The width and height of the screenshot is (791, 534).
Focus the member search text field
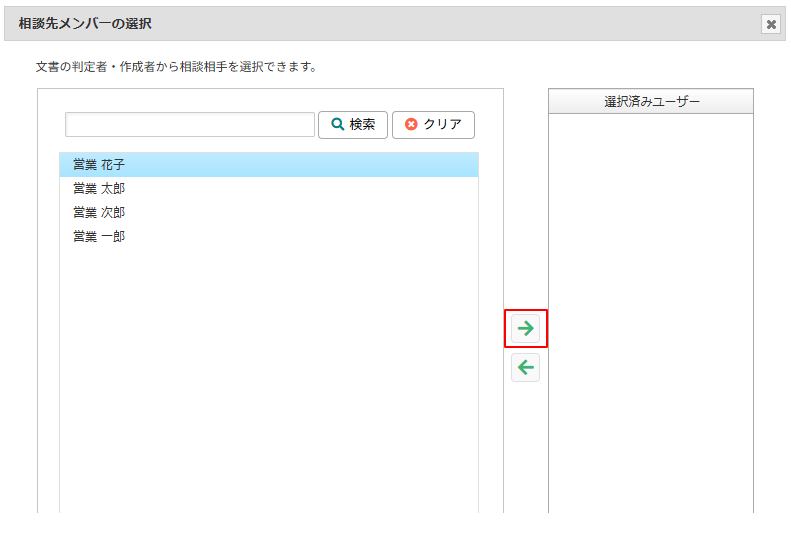coord(190,125)
